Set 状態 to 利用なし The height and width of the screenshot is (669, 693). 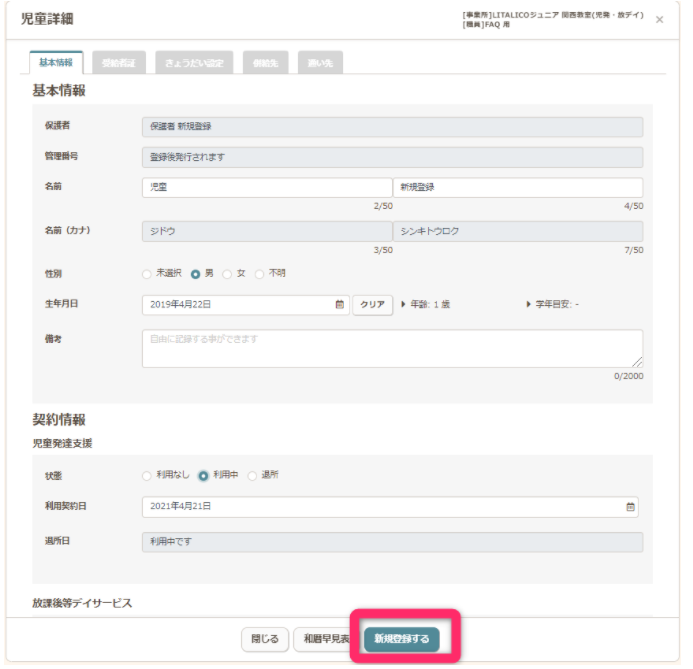(147, 476)
